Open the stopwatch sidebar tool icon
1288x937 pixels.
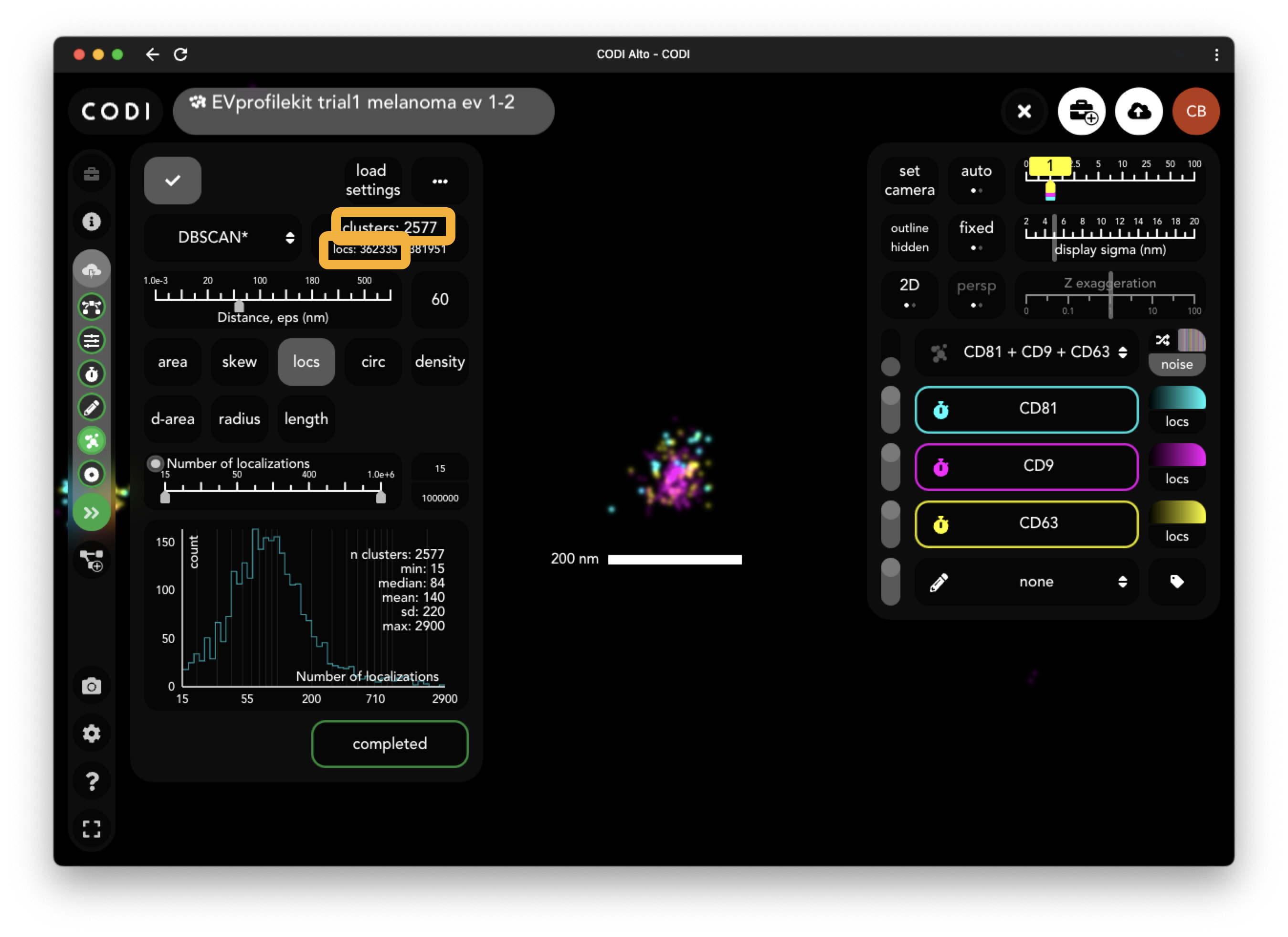point(92,374)
